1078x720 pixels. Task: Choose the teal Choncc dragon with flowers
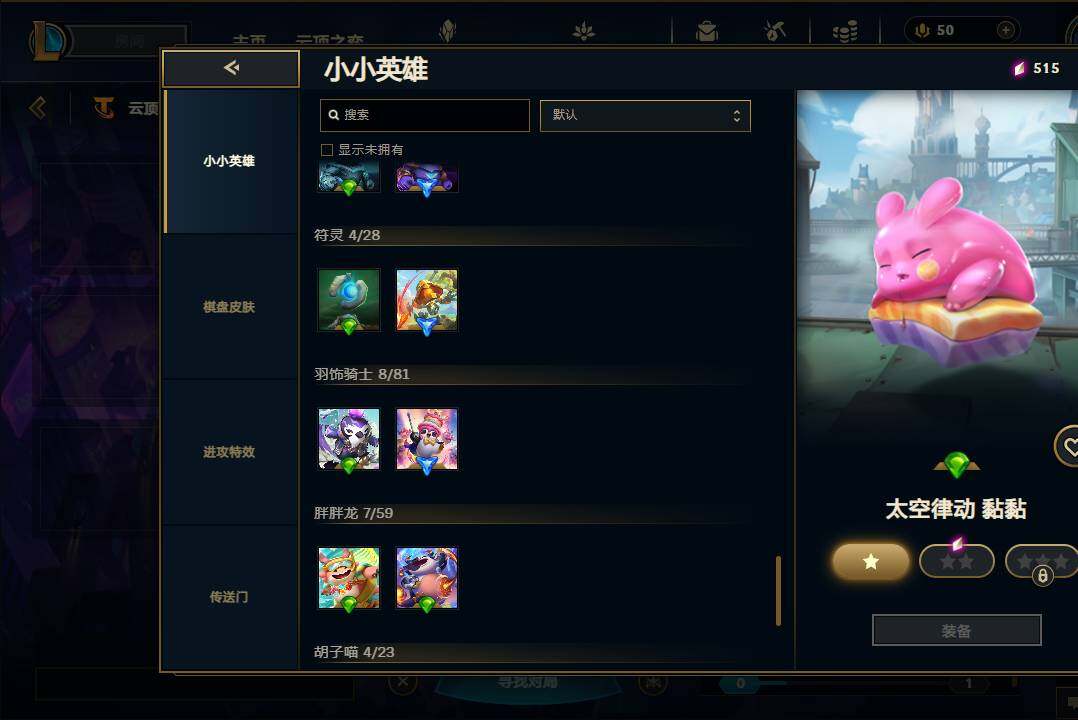point(349,578)
